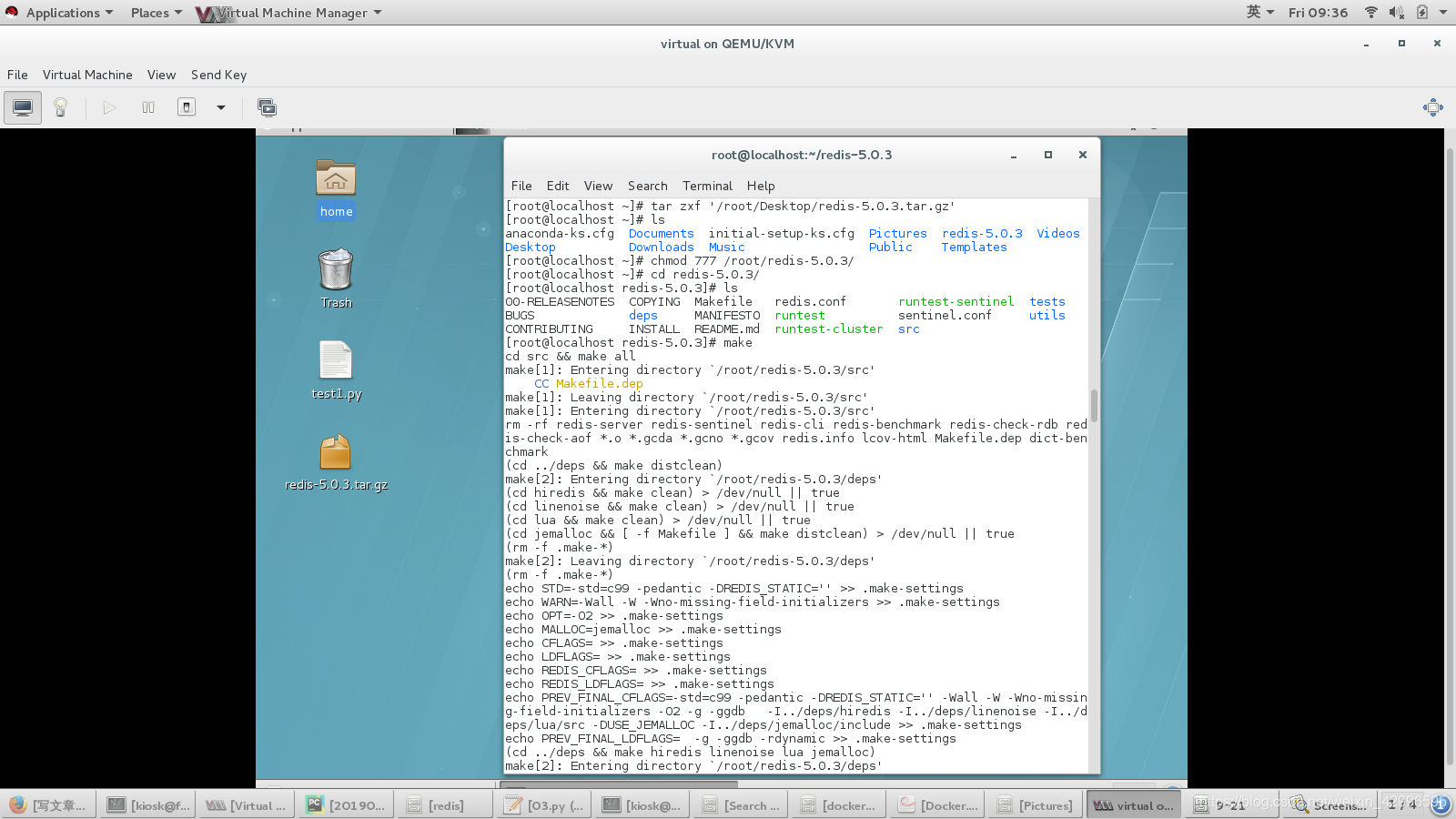The image size is (1456, 819).
Task: Switch to [Pictures] taskbar window
Action: [x=1036, y=805]
